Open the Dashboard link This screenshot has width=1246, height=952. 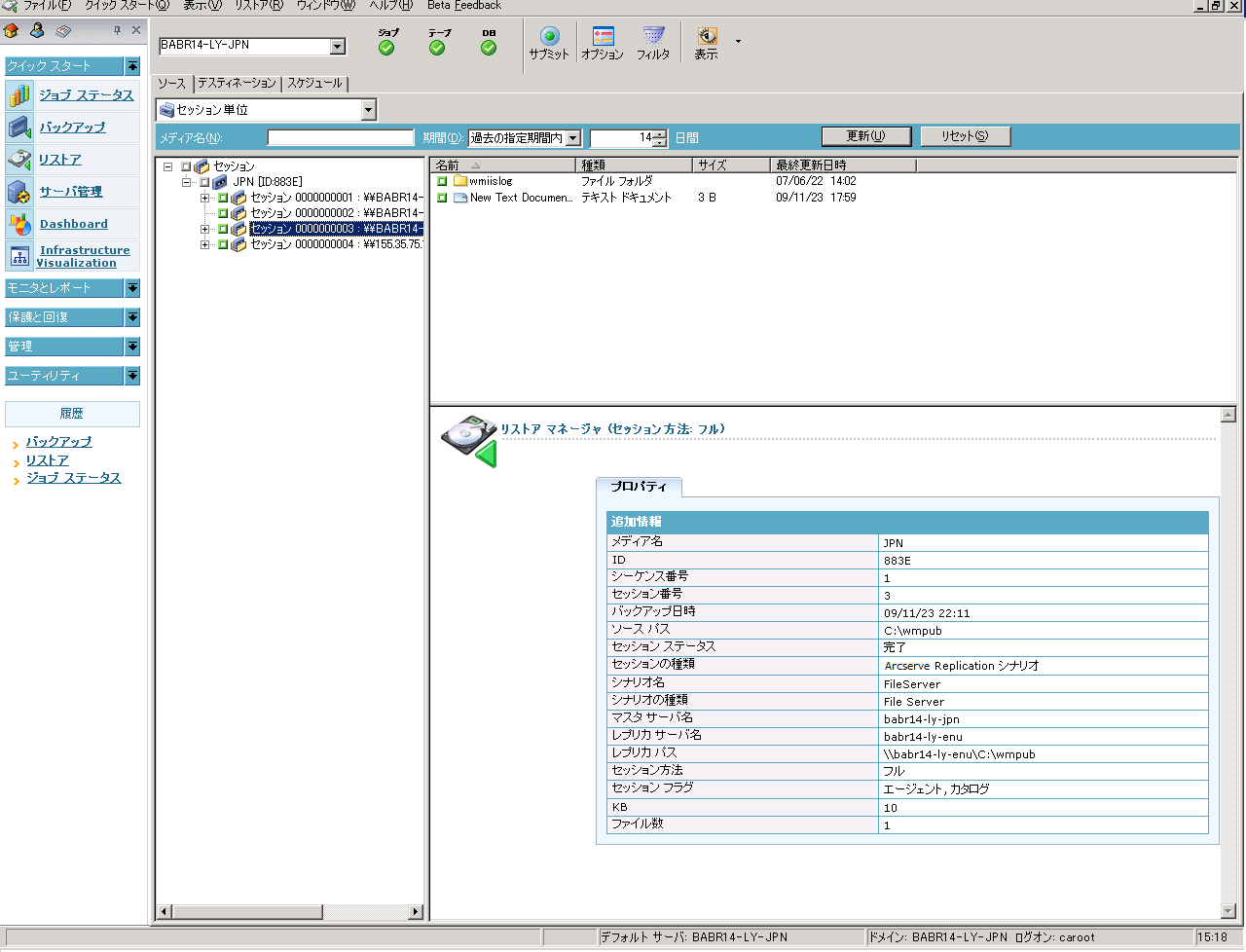tap(74, 224)
